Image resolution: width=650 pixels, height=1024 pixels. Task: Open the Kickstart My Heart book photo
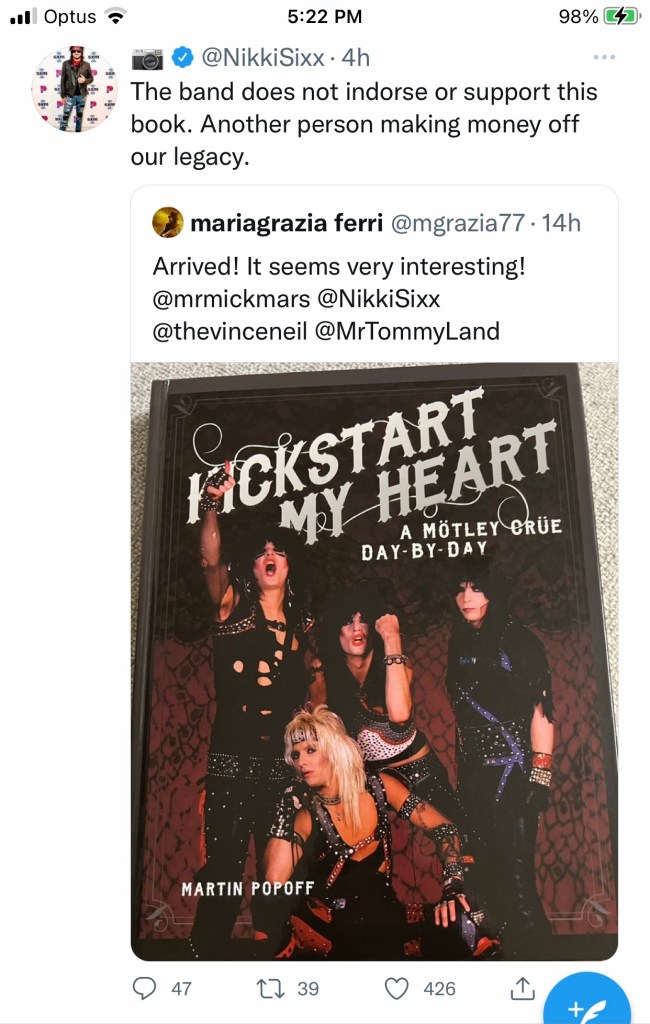(x=374, y=661)
